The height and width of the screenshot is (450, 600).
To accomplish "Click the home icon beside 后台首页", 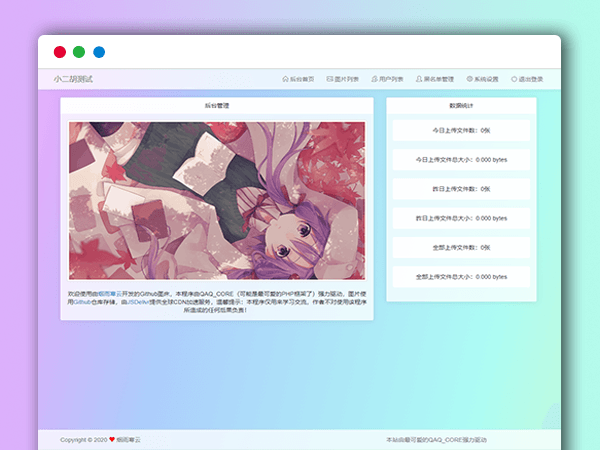I will click(286, 78).
